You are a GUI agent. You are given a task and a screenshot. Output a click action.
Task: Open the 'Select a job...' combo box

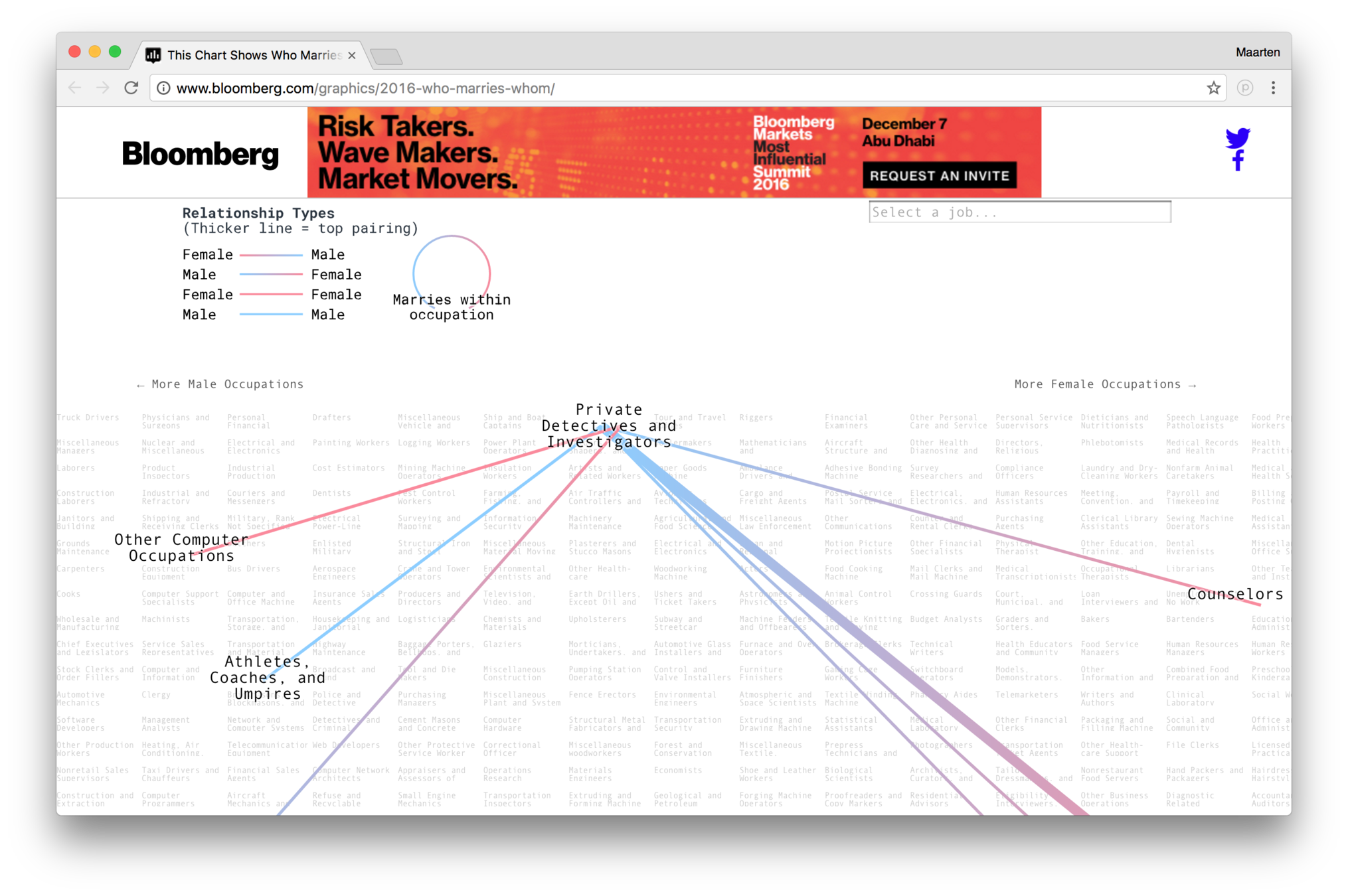coord(1019,212)
